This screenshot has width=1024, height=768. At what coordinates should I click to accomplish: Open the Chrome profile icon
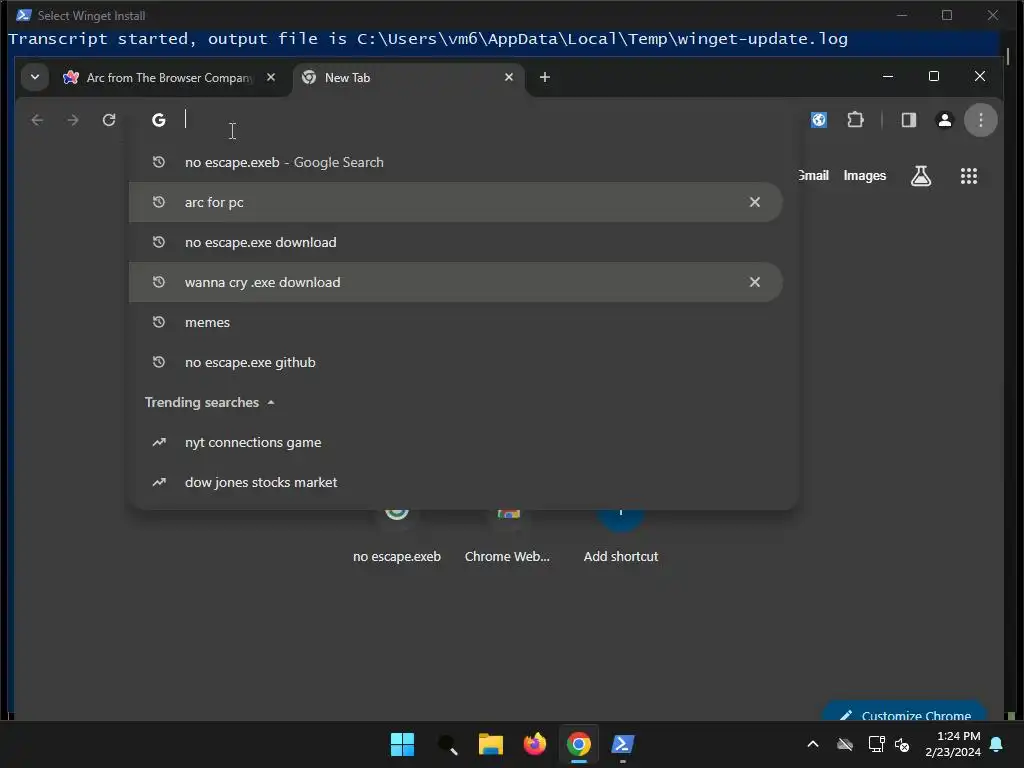[x=944, y=120]
